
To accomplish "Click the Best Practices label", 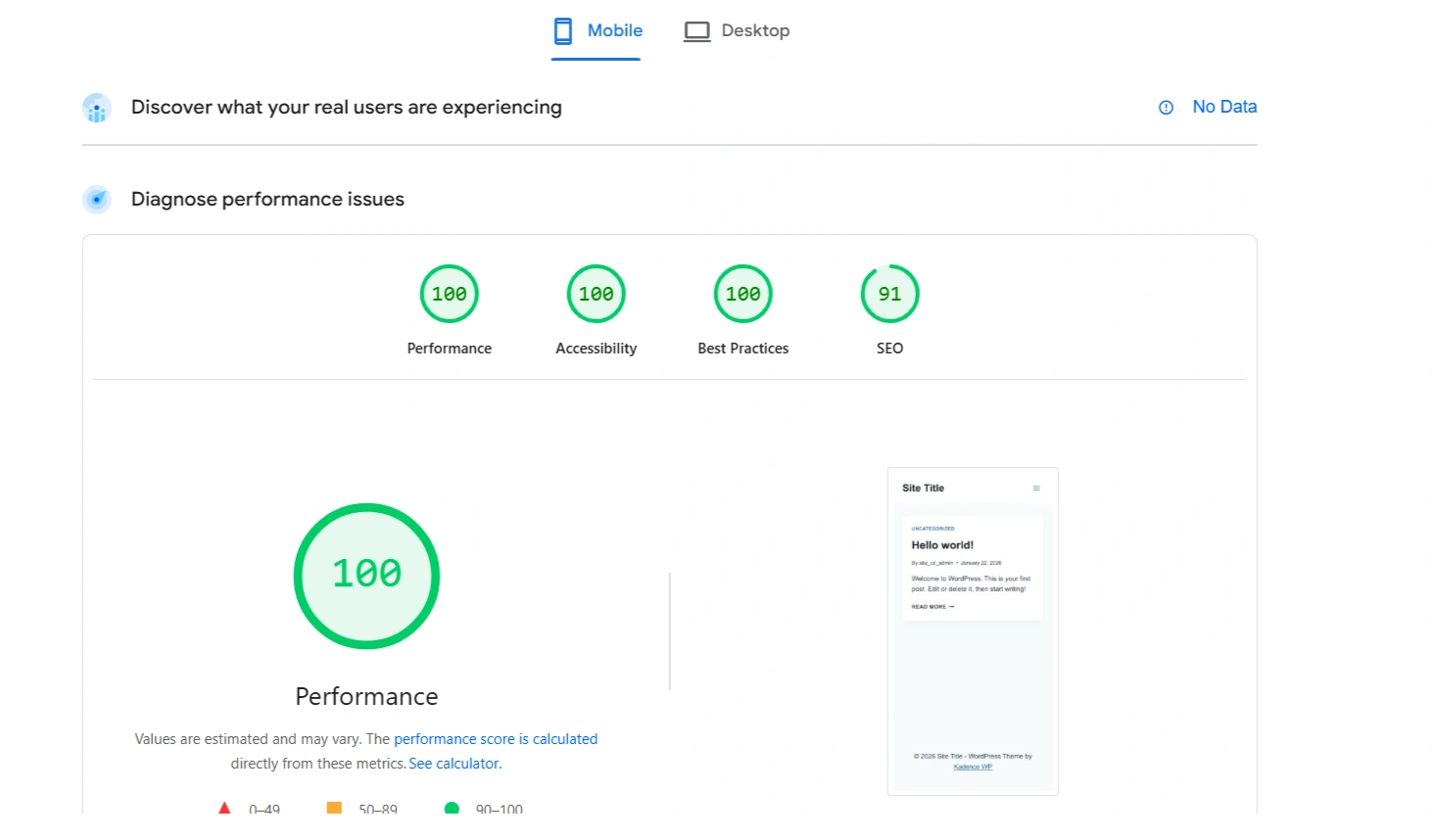I will point(743,349).
